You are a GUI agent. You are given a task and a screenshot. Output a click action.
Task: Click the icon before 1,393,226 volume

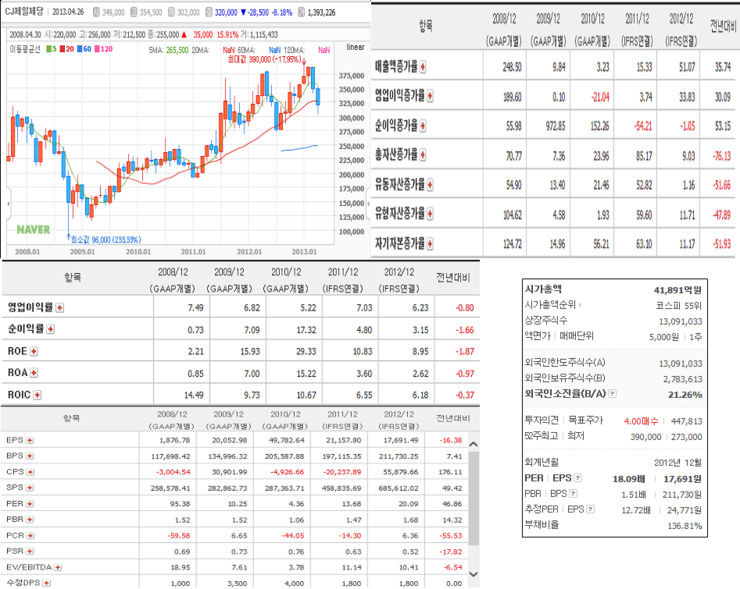pyautogui.click(x=302, y=12)
